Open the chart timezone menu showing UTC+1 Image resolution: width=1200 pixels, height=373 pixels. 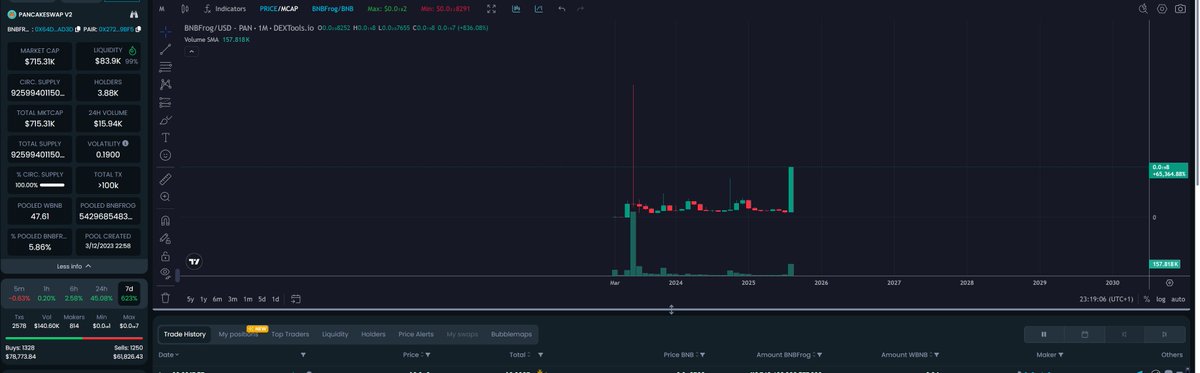pyautogui.click(x=1106, y=299)
